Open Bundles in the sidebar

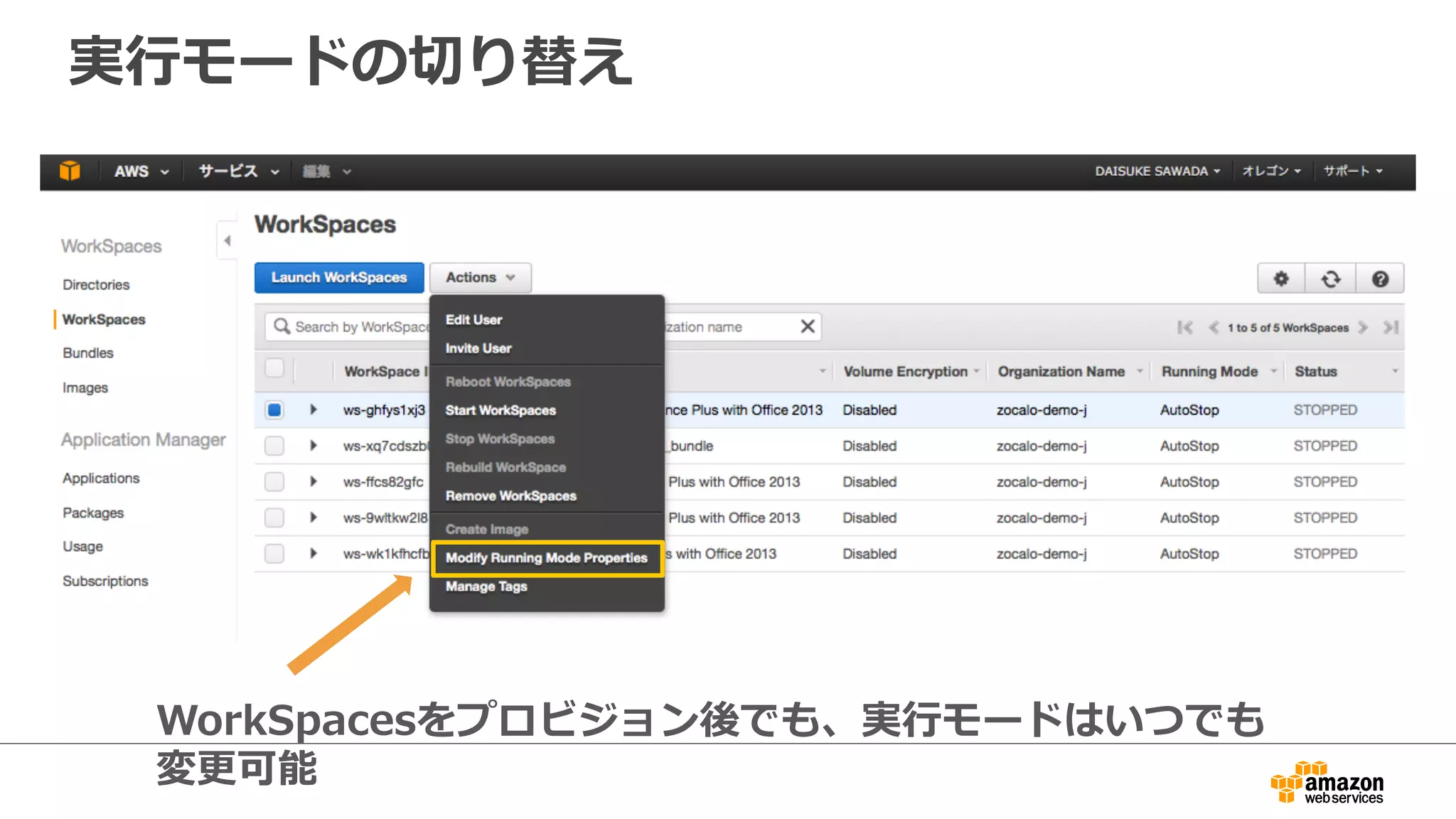point(88,353)
